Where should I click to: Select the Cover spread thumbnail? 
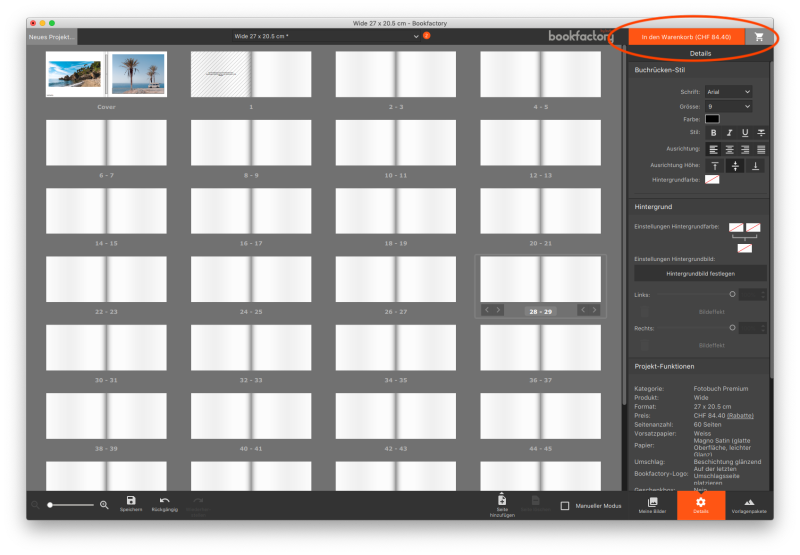pyautogui.click(x=106, y=75)
